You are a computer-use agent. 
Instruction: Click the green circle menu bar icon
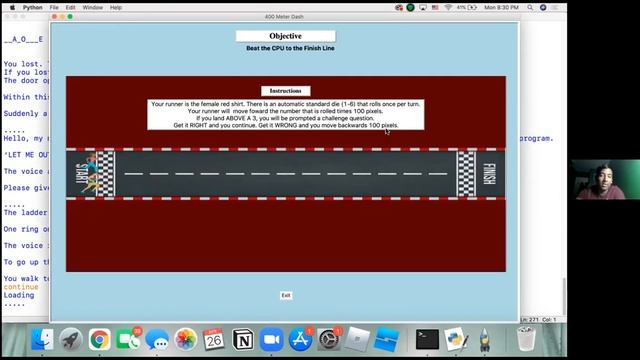point(410,7)
